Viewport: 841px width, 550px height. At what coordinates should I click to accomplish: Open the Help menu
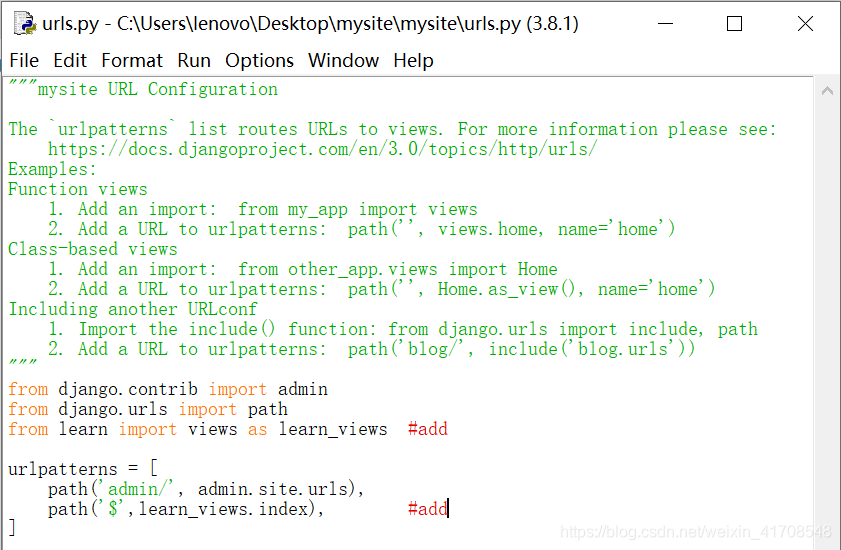(x=413, y=61)
